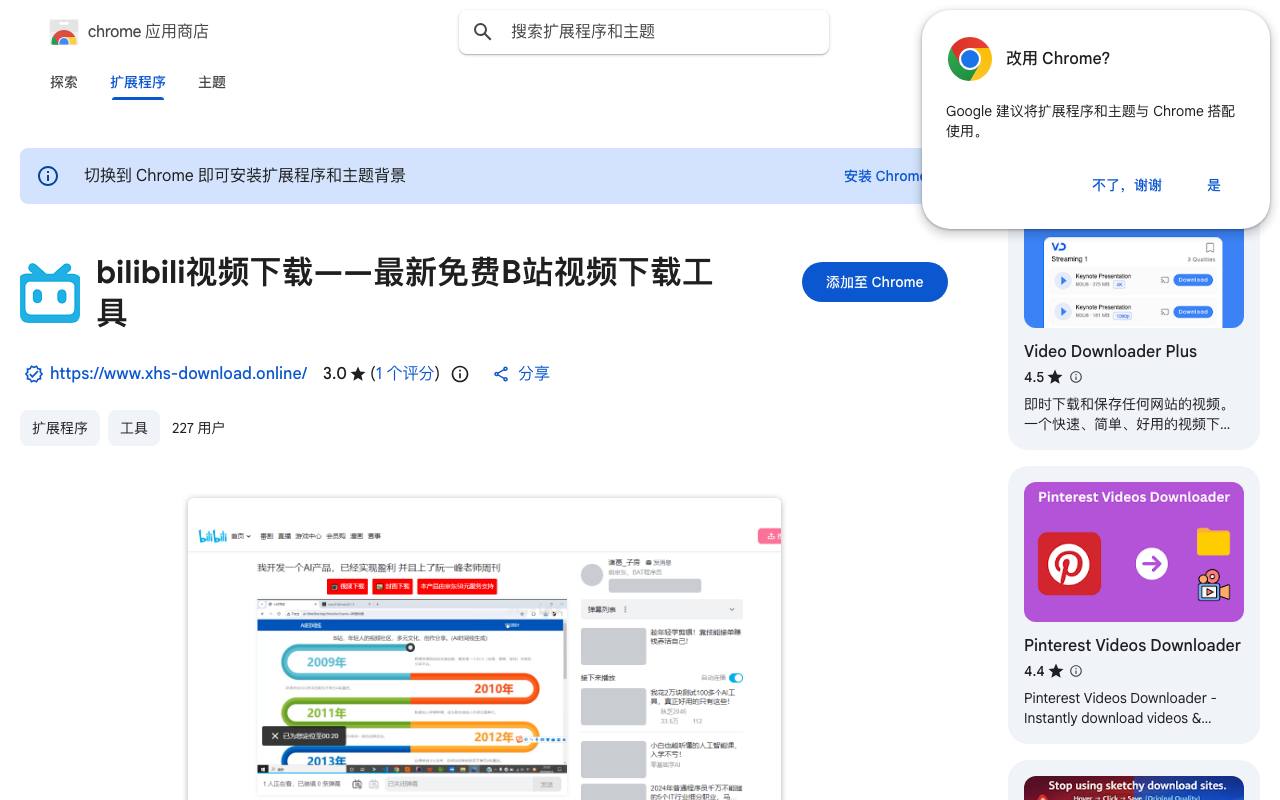Image resolution: width=1280 pixels, height=800 pixels.
Task: Switch to the 主题 tab
Action: point(212,82)
